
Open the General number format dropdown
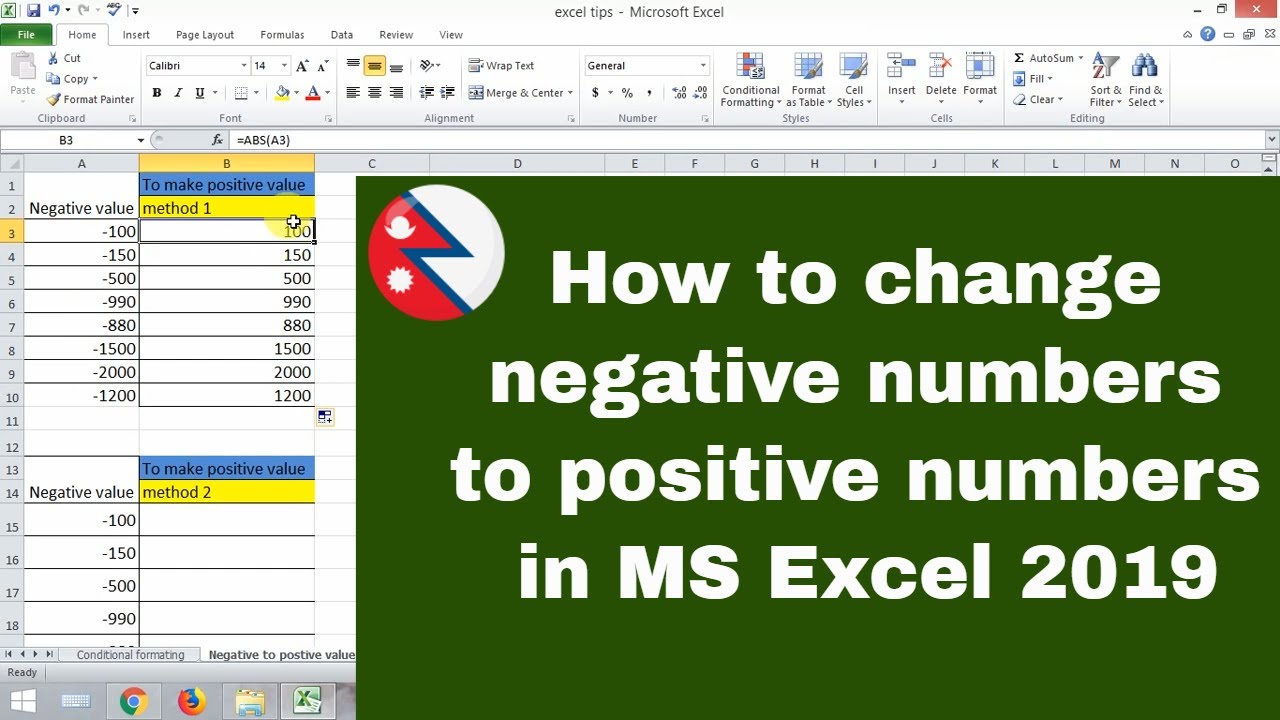coord(703,66)
